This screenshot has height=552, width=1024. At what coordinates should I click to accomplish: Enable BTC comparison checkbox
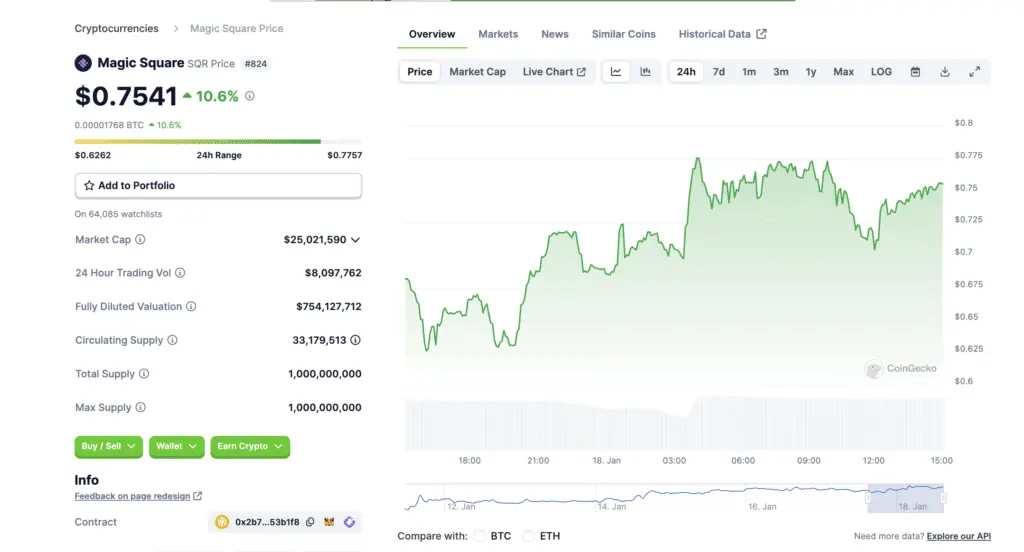[x=479, y=536]
